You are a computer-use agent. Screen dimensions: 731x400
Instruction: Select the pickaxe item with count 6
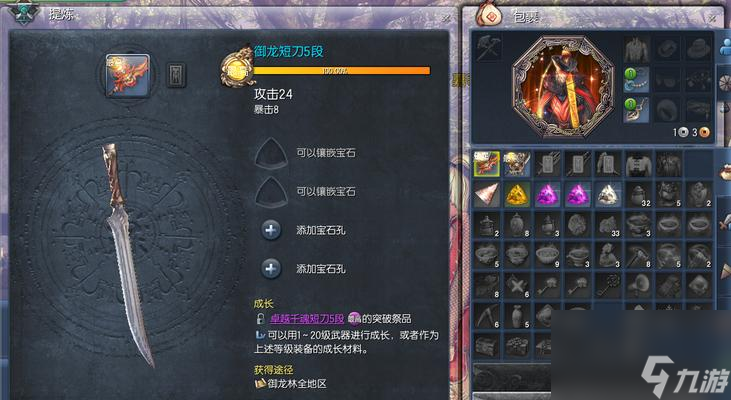point(487,316)
